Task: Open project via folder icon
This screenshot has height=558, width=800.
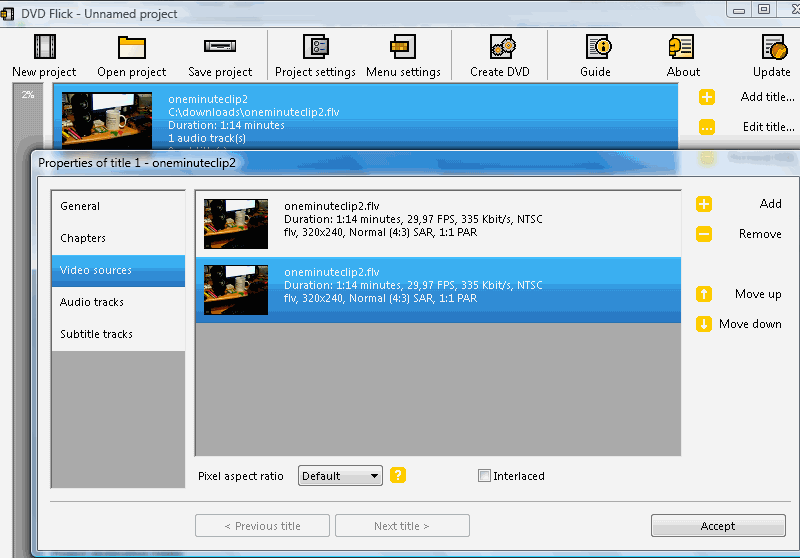Action: tap(132, 47)
